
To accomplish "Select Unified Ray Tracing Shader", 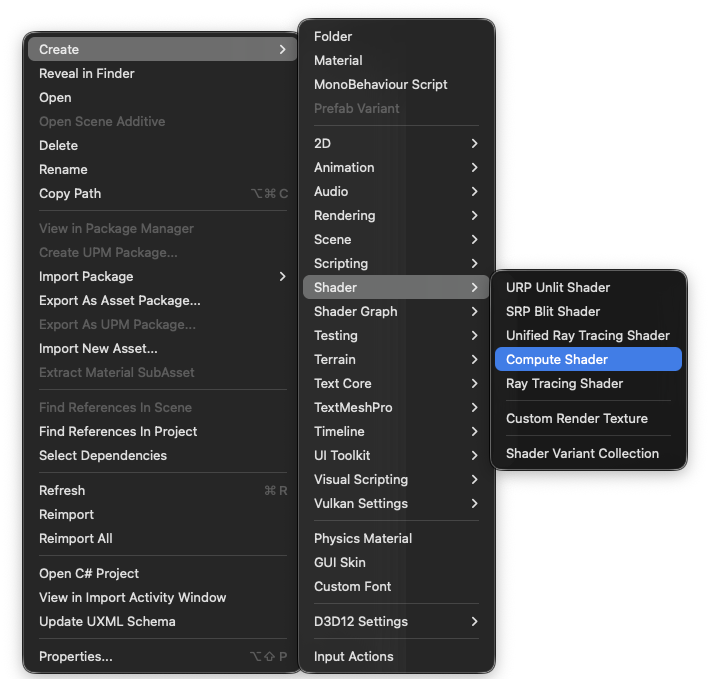I will (588, 335).
